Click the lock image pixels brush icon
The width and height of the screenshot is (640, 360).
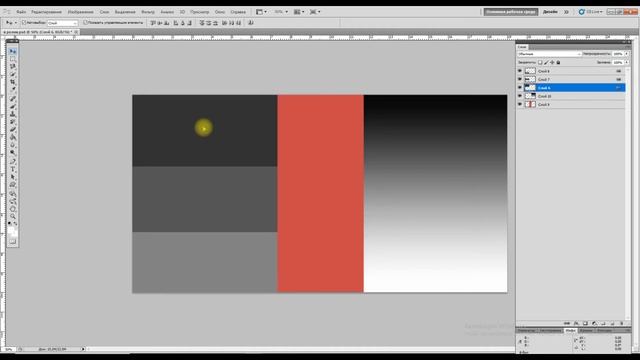(x=546, y=62)
